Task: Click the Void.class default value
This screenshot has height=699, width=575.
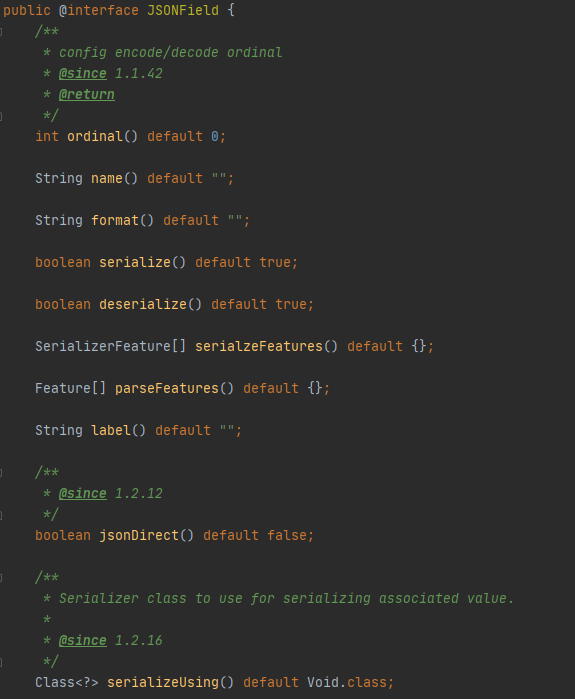Action: pyautogui.click(x=347, y=683)
